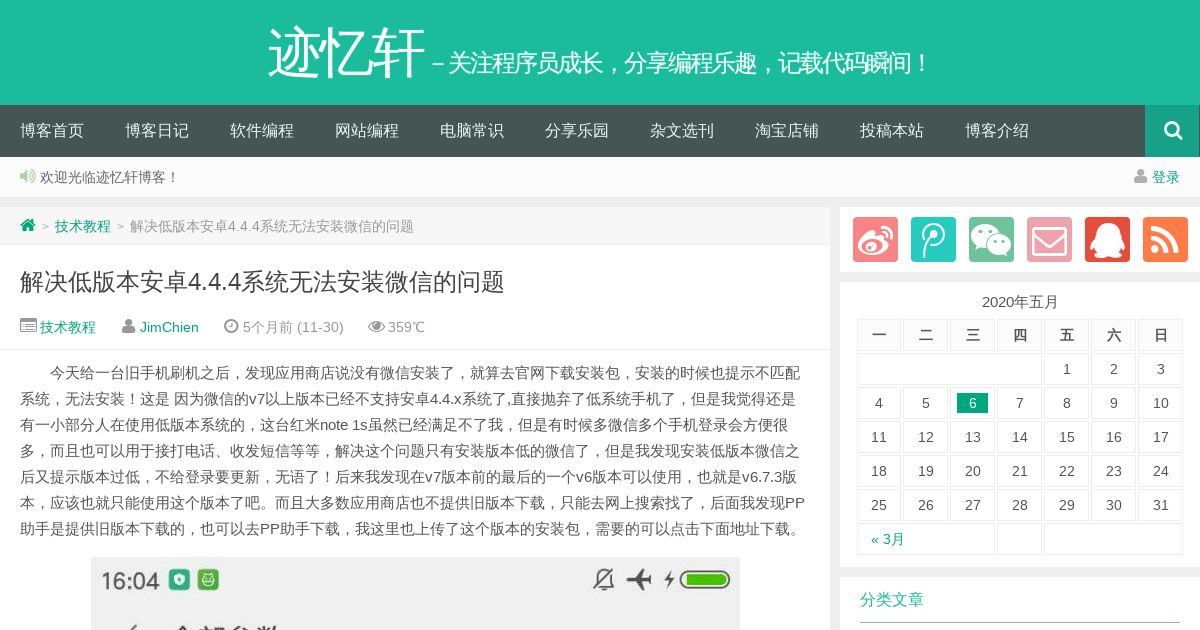Click the category list icon under title

pyautogui.click(x=28, y=326)
